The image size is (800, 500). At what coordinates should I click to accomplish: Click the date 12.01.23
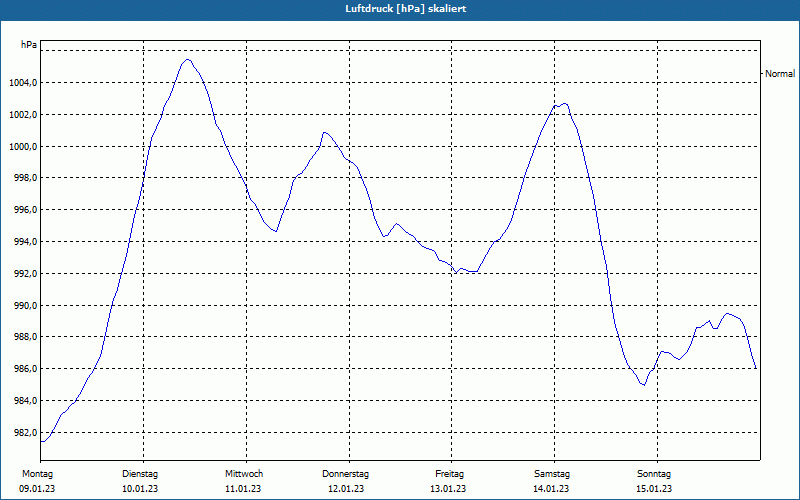click(346, 489)
